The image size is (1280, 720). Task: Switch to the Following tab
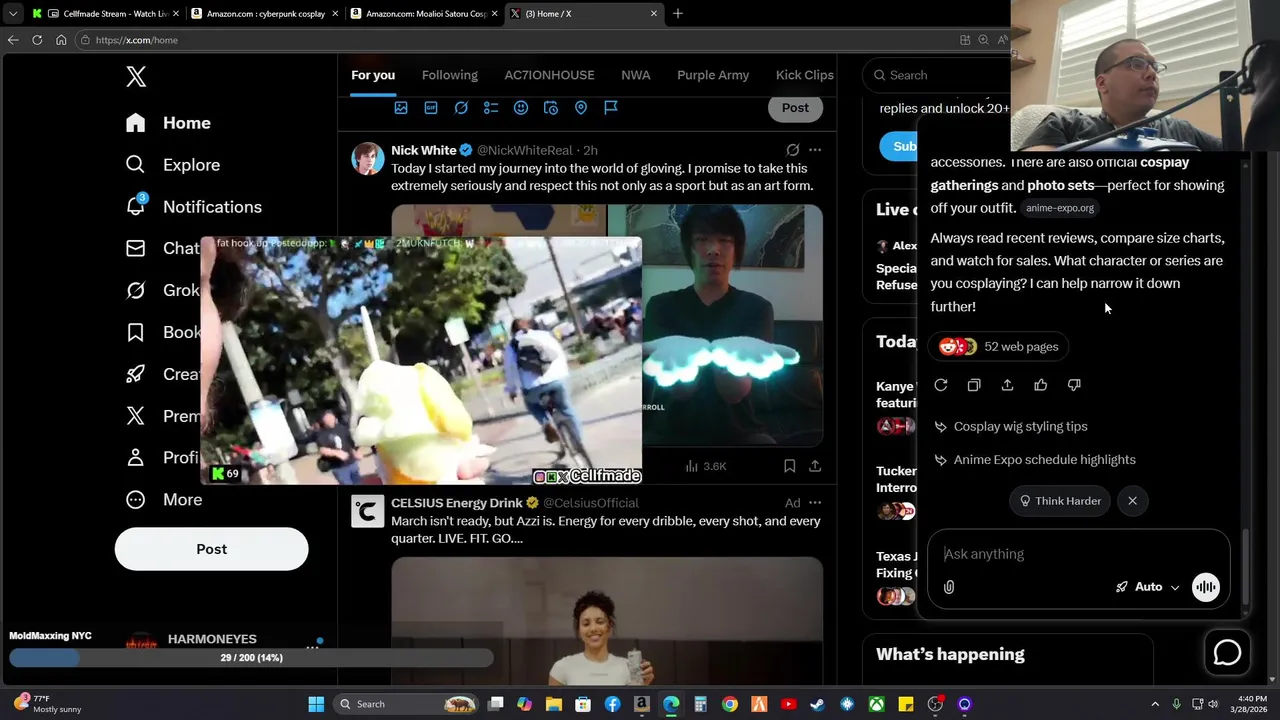pyautogui.click(x=450, y=75)
